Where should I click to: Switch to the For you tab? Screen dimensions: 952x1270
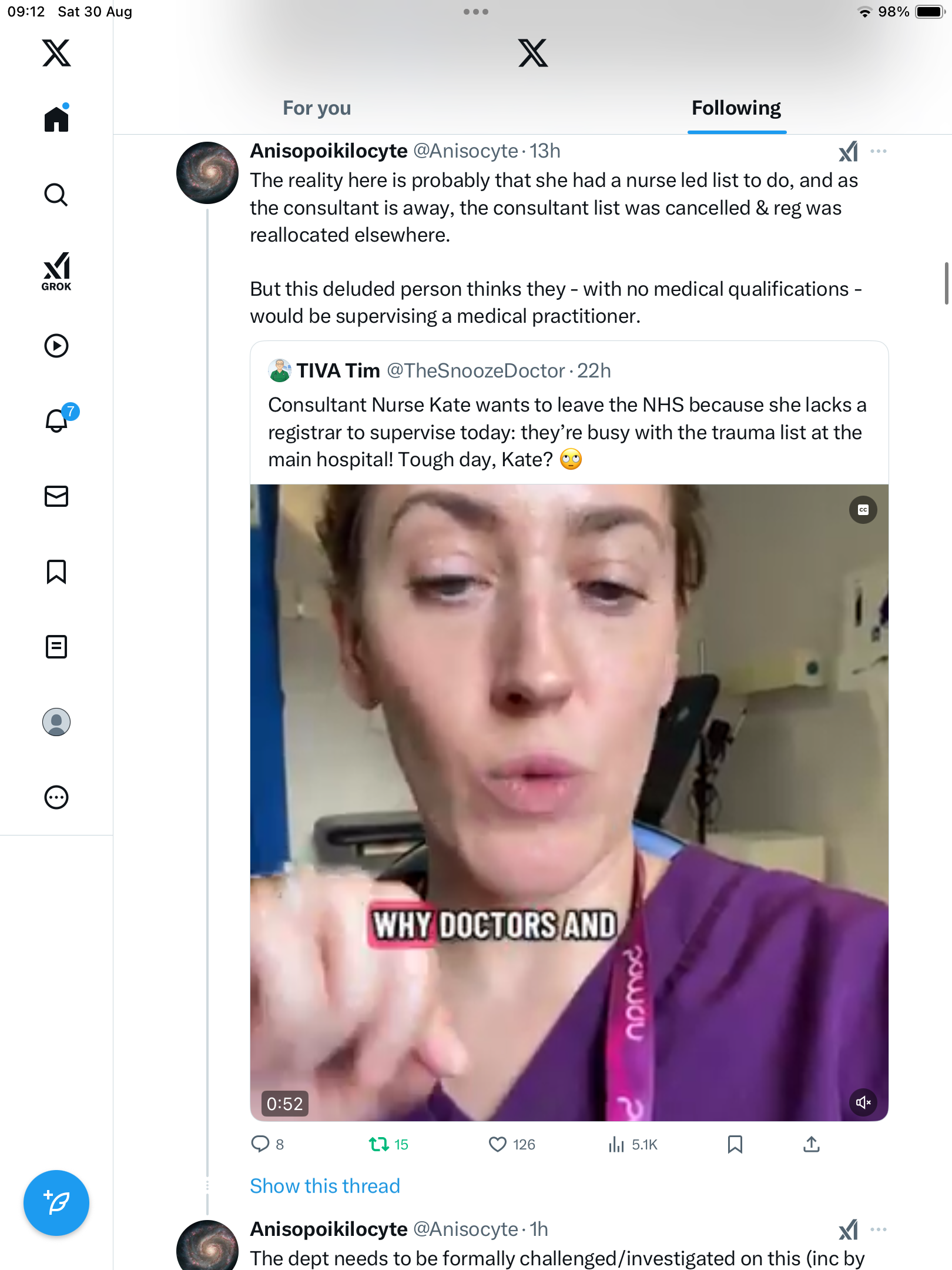click(317, 108)
